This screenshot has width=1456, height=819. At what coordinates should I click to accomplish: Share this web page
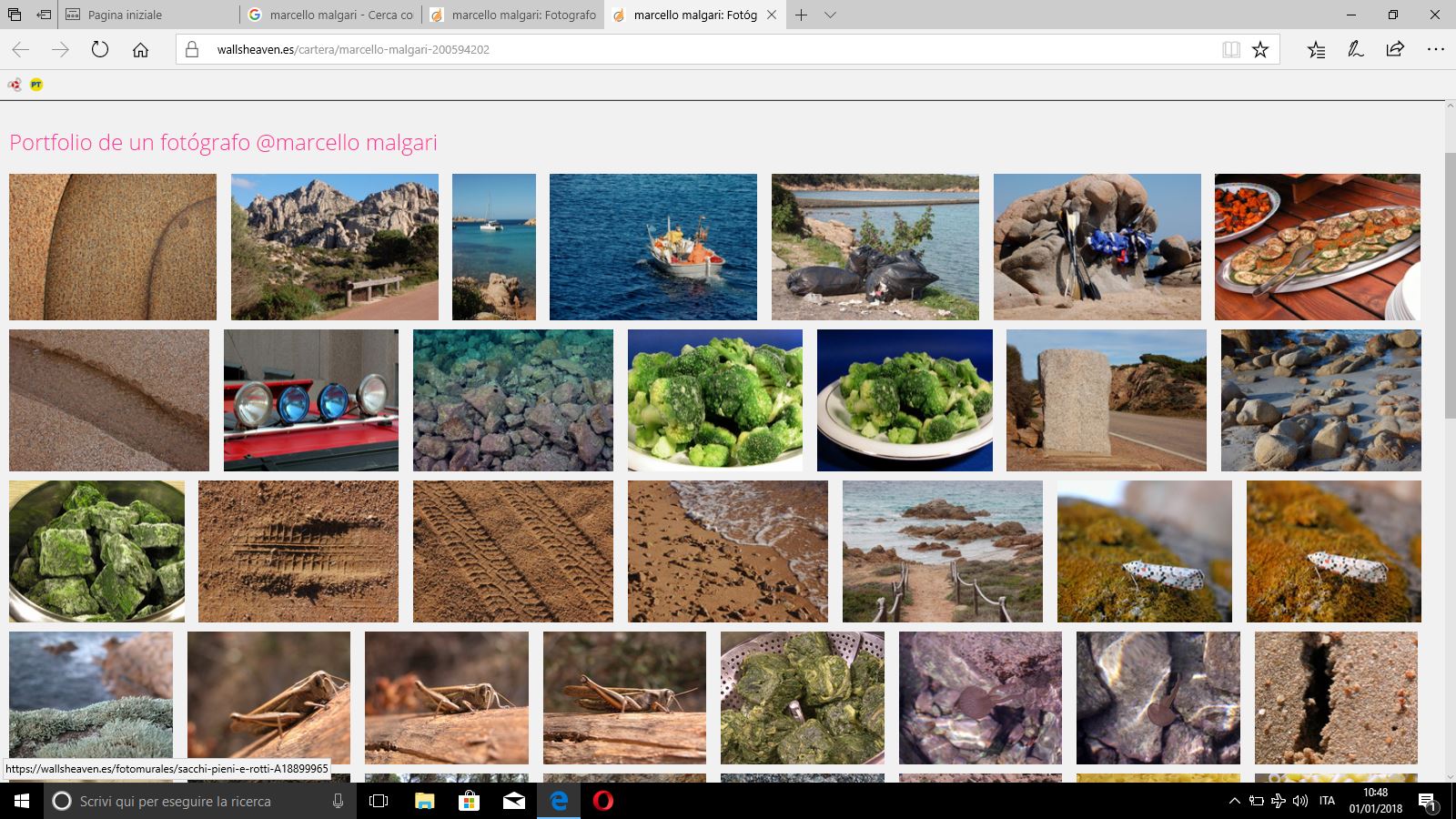coord(1395,49)
